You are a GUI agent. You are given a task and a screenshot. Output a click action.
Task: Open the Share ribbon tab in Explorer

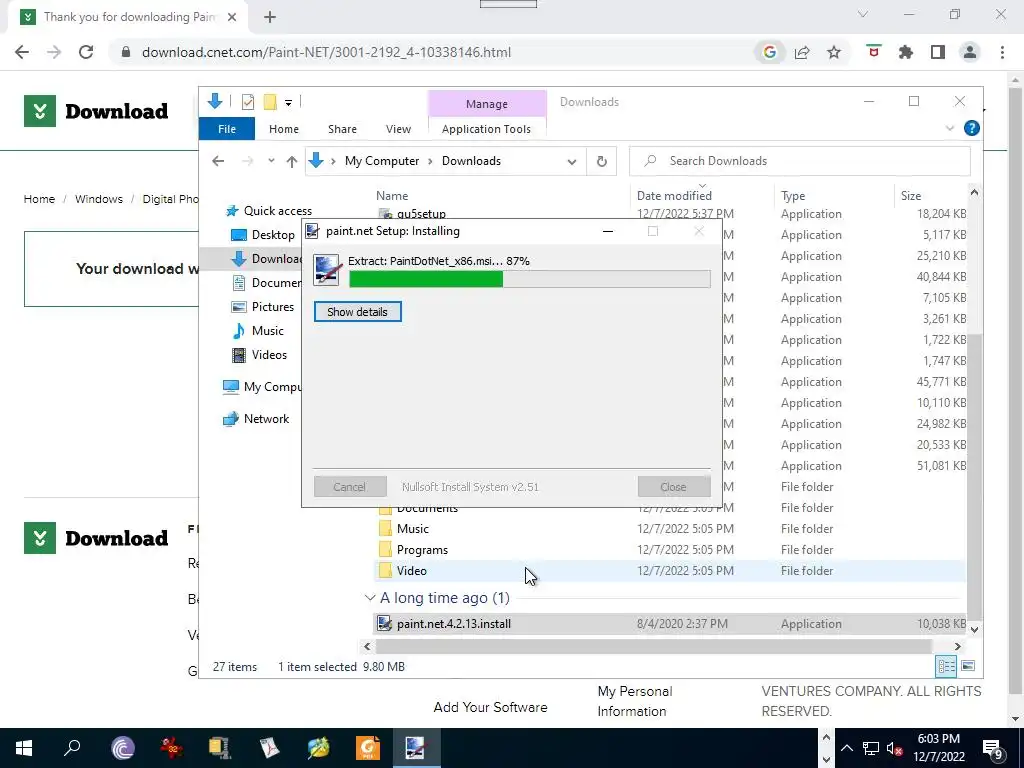pos(342,129)
